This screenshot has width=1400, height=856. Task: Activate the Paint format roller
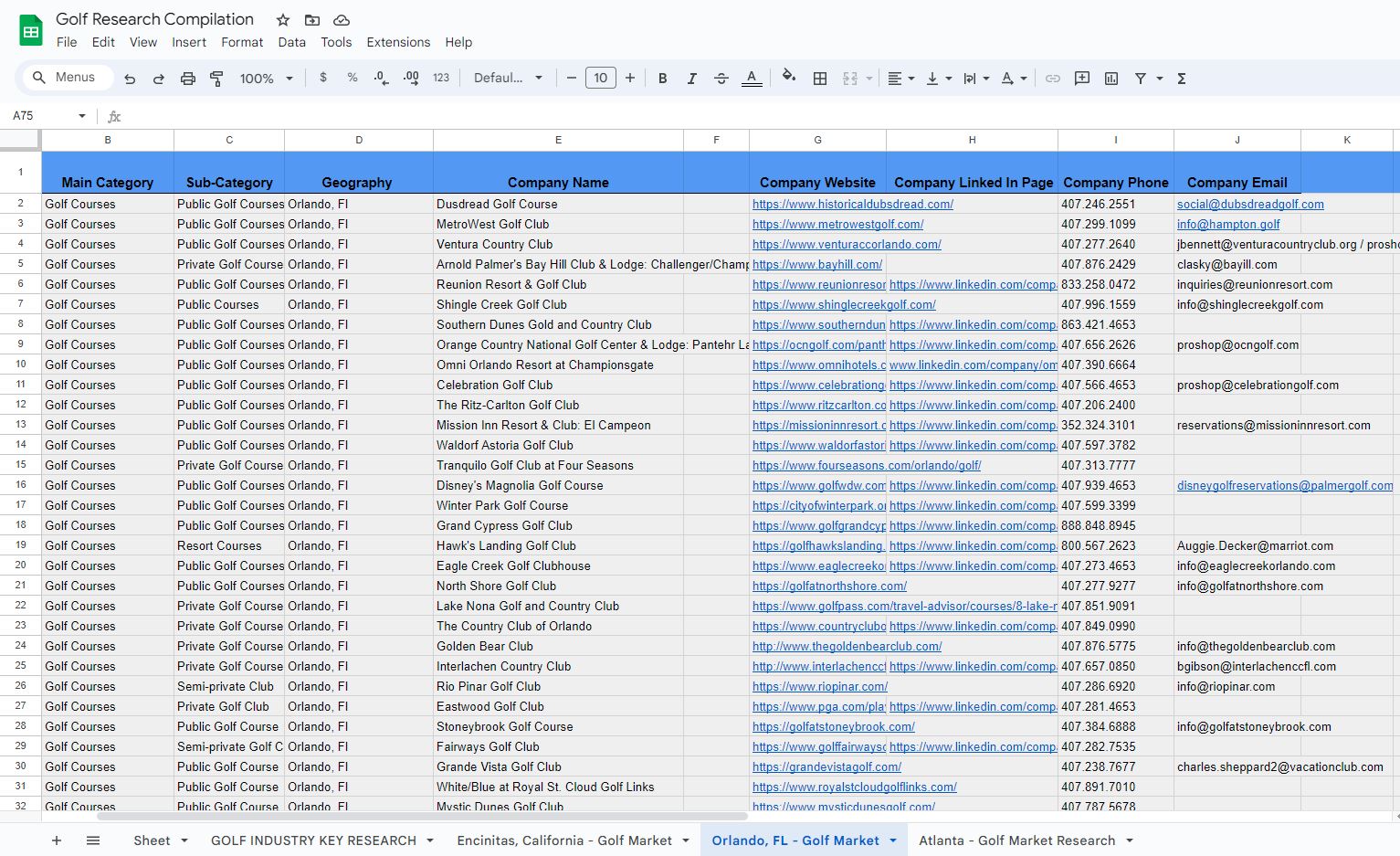pos(216,79)
